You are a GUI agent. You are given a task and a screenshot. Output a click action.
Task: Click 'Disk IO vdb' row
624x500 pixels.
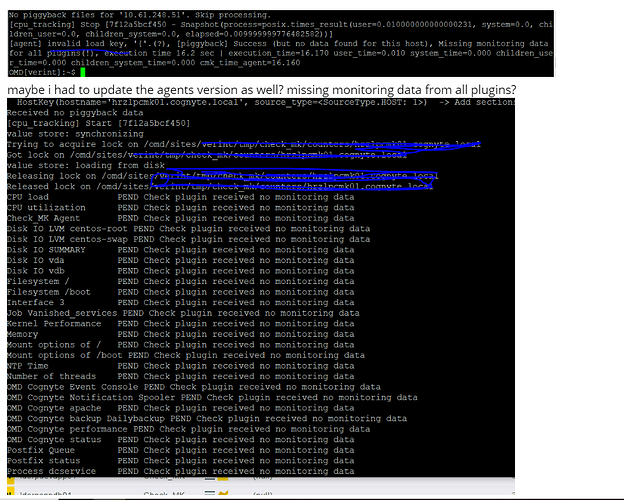[181, 271]
